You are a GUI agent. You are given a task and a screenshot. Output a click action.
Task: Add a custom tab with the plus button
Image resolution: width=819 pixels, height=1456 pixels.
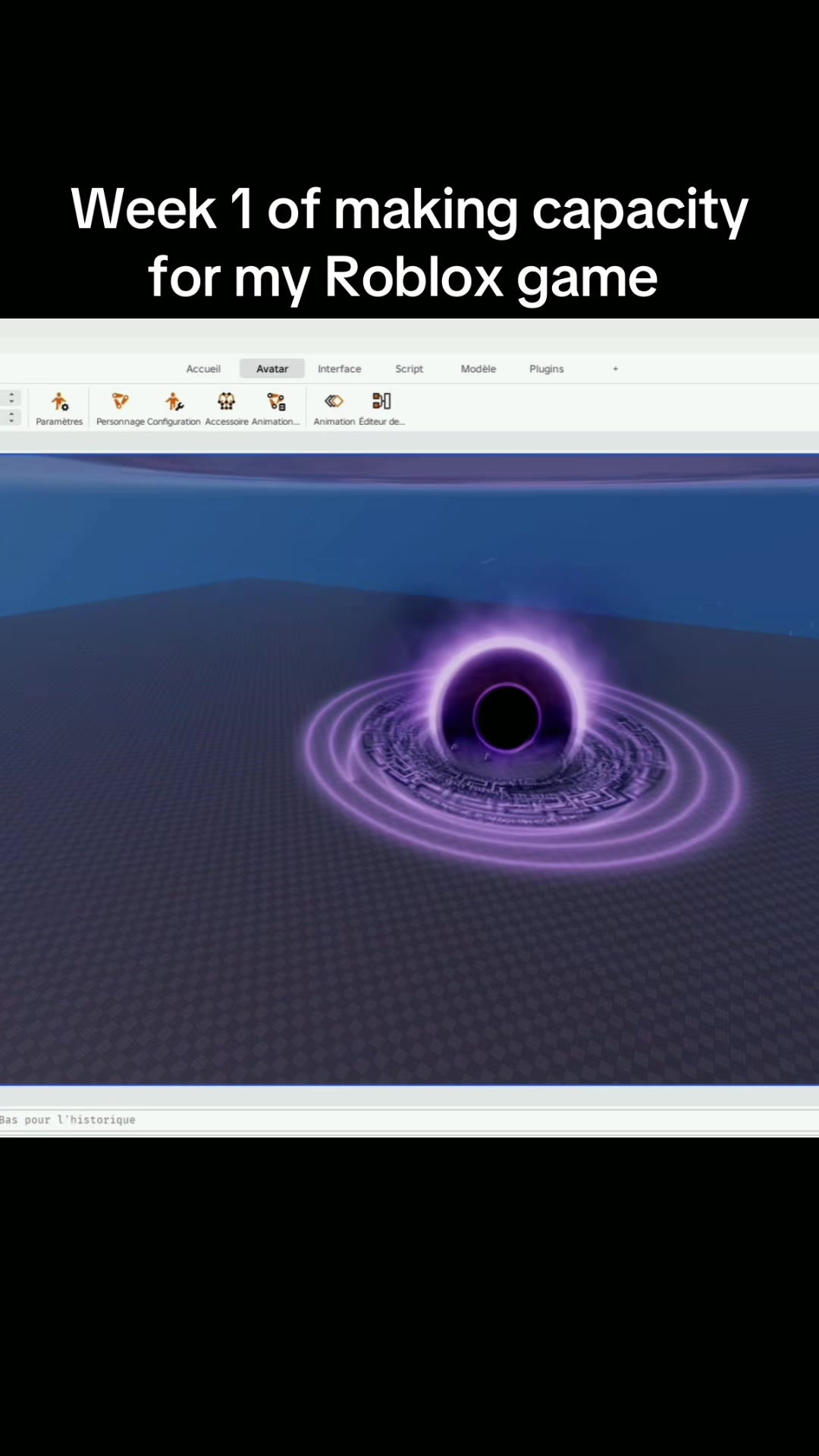[x=616, y=369]
